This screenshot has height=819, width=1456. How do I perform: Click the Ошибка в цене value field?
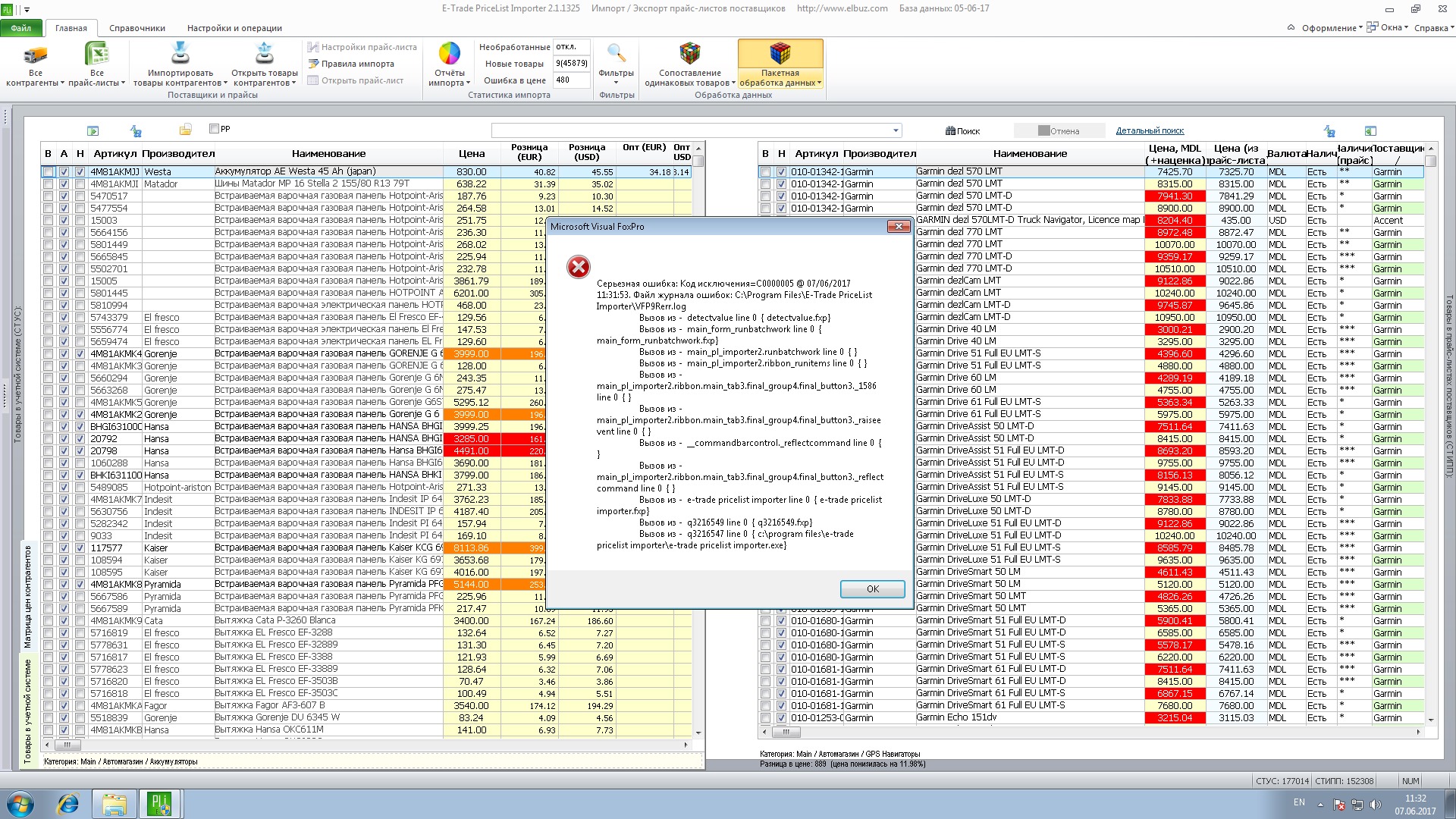pyautogui.click(x=571, y=80)
